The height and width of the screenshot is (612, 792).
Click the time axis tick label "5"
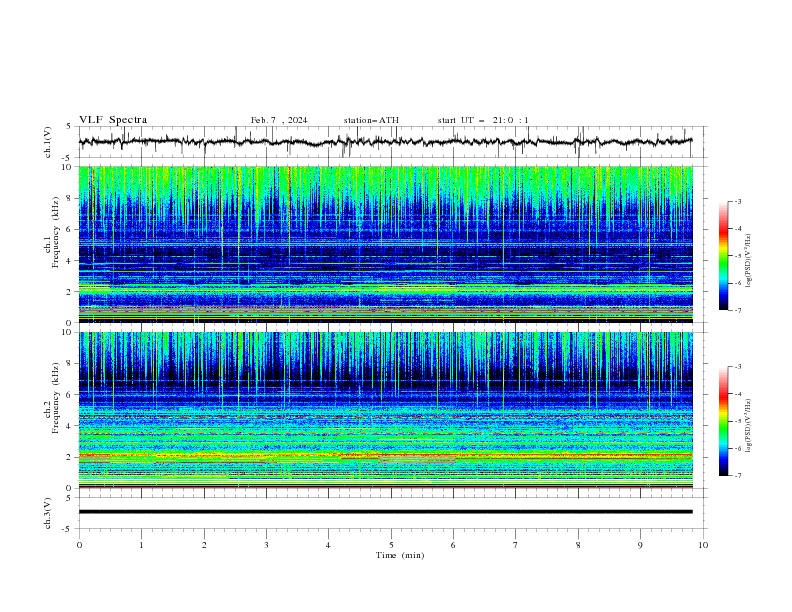click(391, 545)
